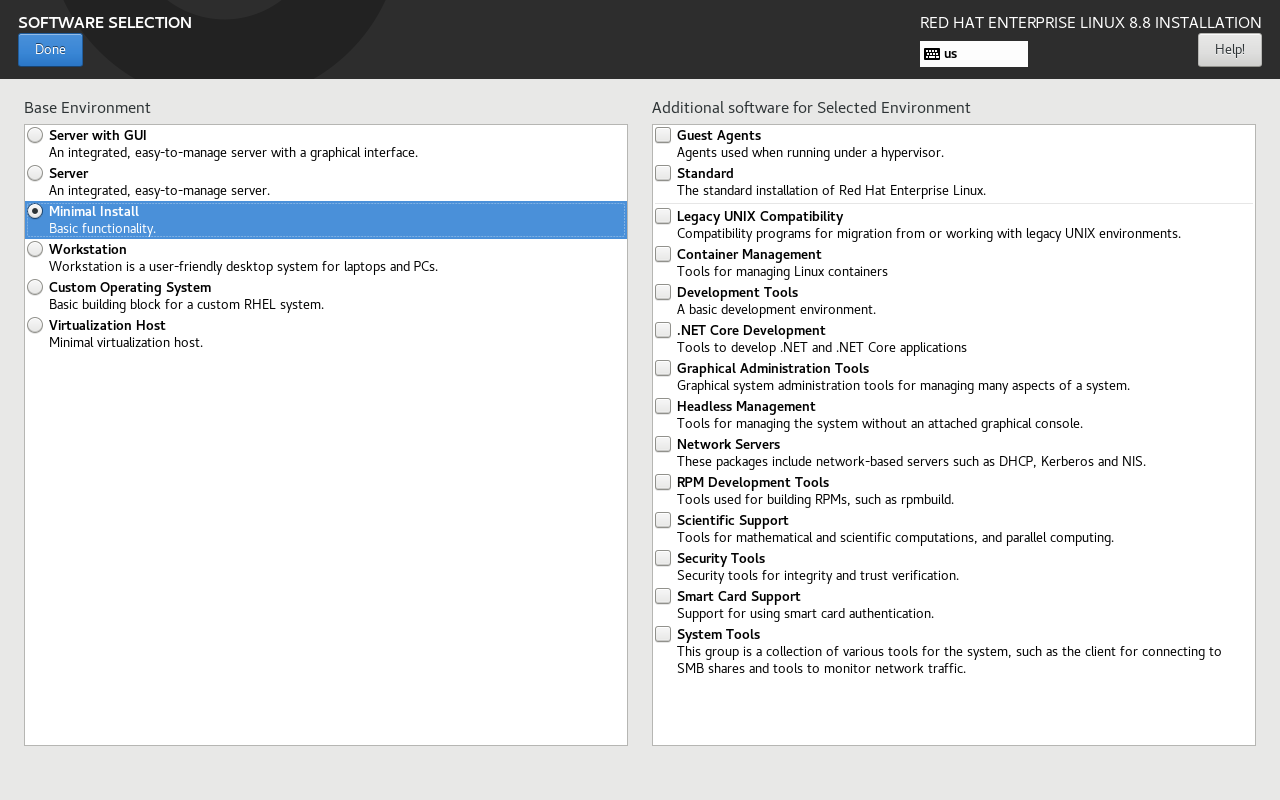Click 'Minimal virtualization host.' description text
This screenshot has height=800, width=1280.
tap(126, 343)
